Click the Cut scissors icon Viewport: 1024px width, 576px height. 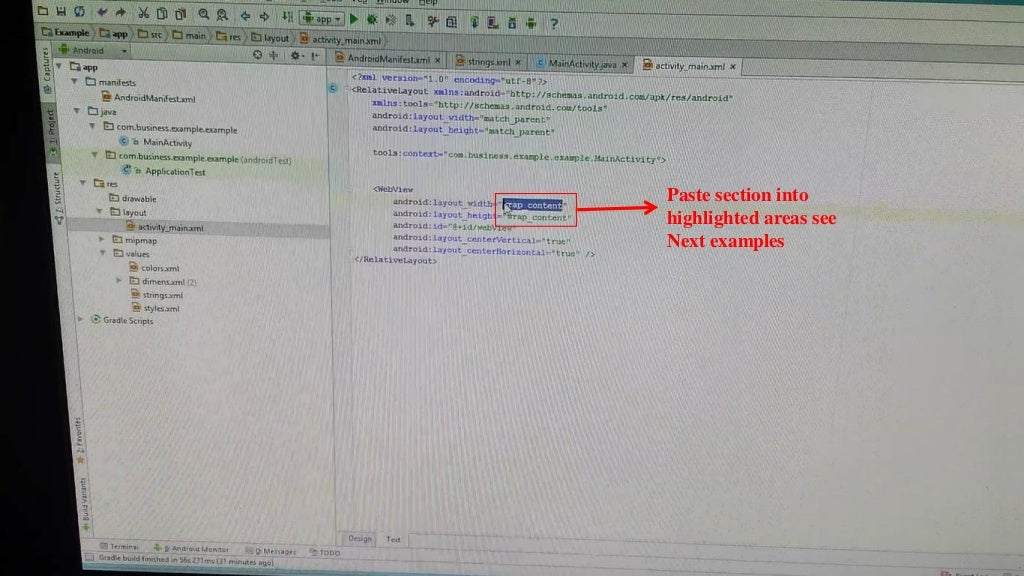pyautogui.click(x=143, y=13)
